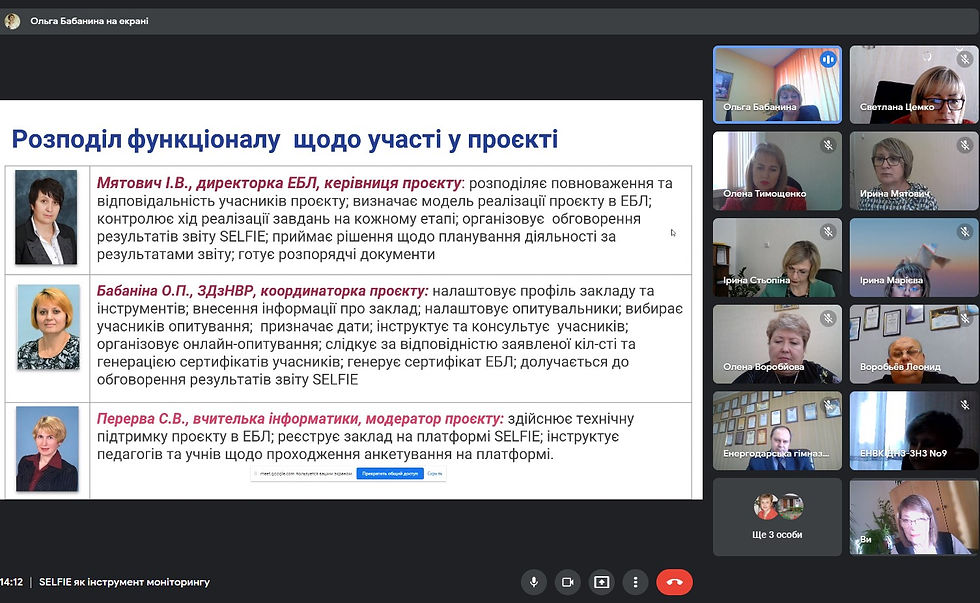980x603 pixels.
Task: Click 'Прекратить общий доступ' blue button
Action: pos(390,474)
